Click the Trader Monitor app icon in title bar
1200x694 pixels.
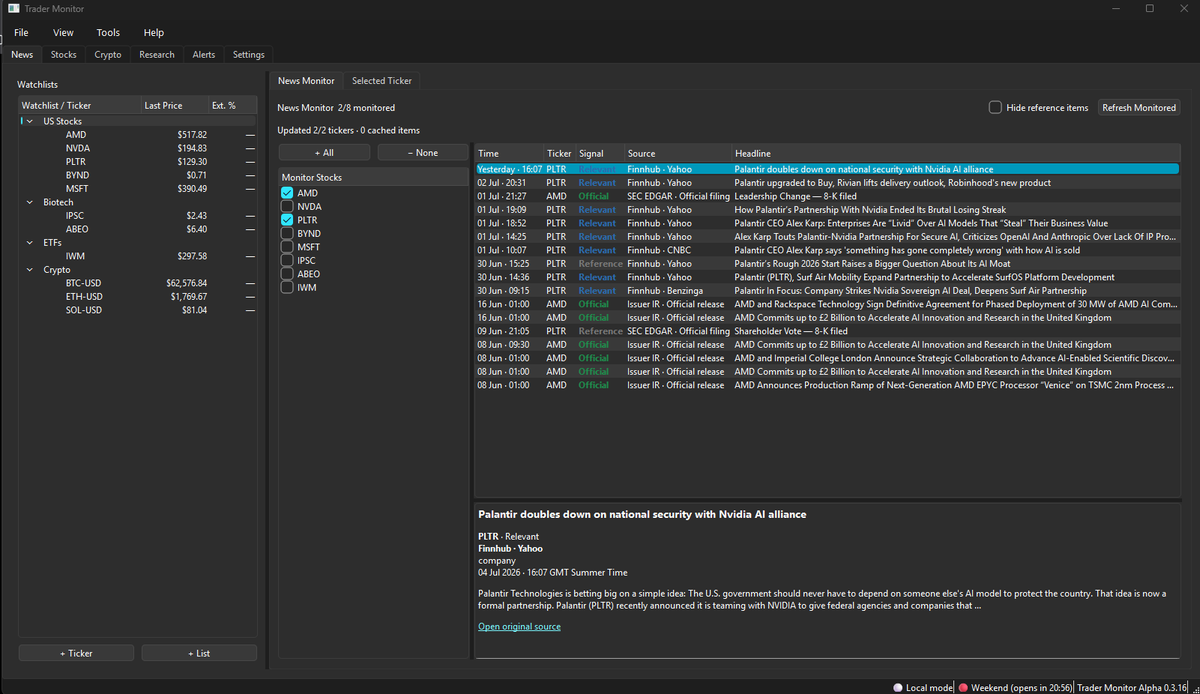pos(13,8)
